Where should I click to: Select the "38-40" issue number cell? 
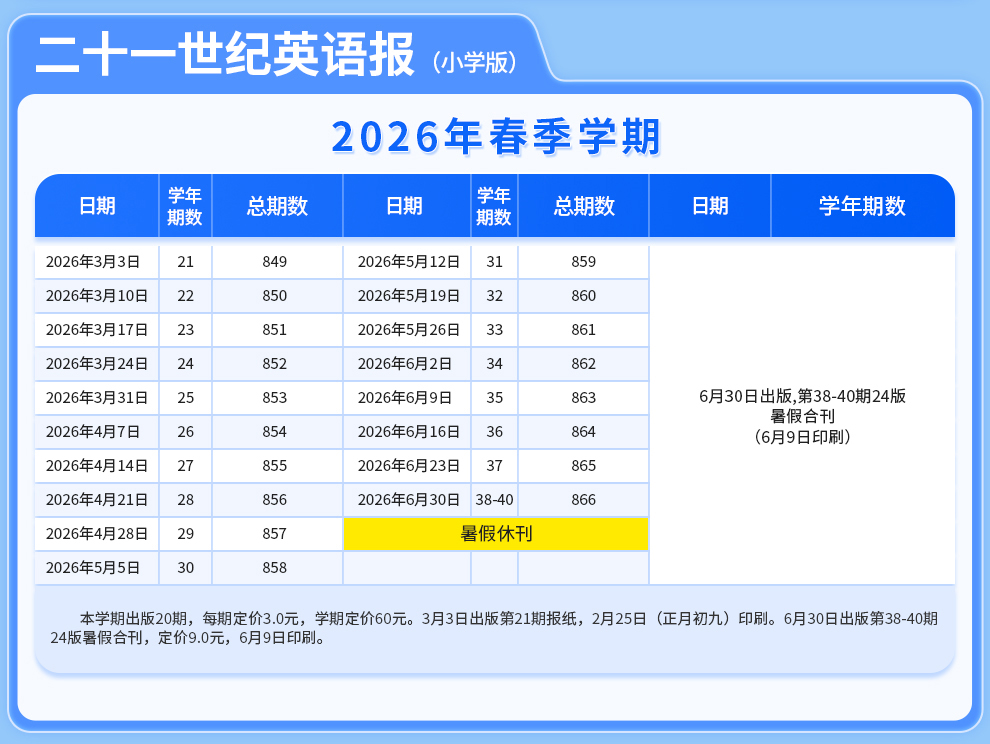pos(494,500)
